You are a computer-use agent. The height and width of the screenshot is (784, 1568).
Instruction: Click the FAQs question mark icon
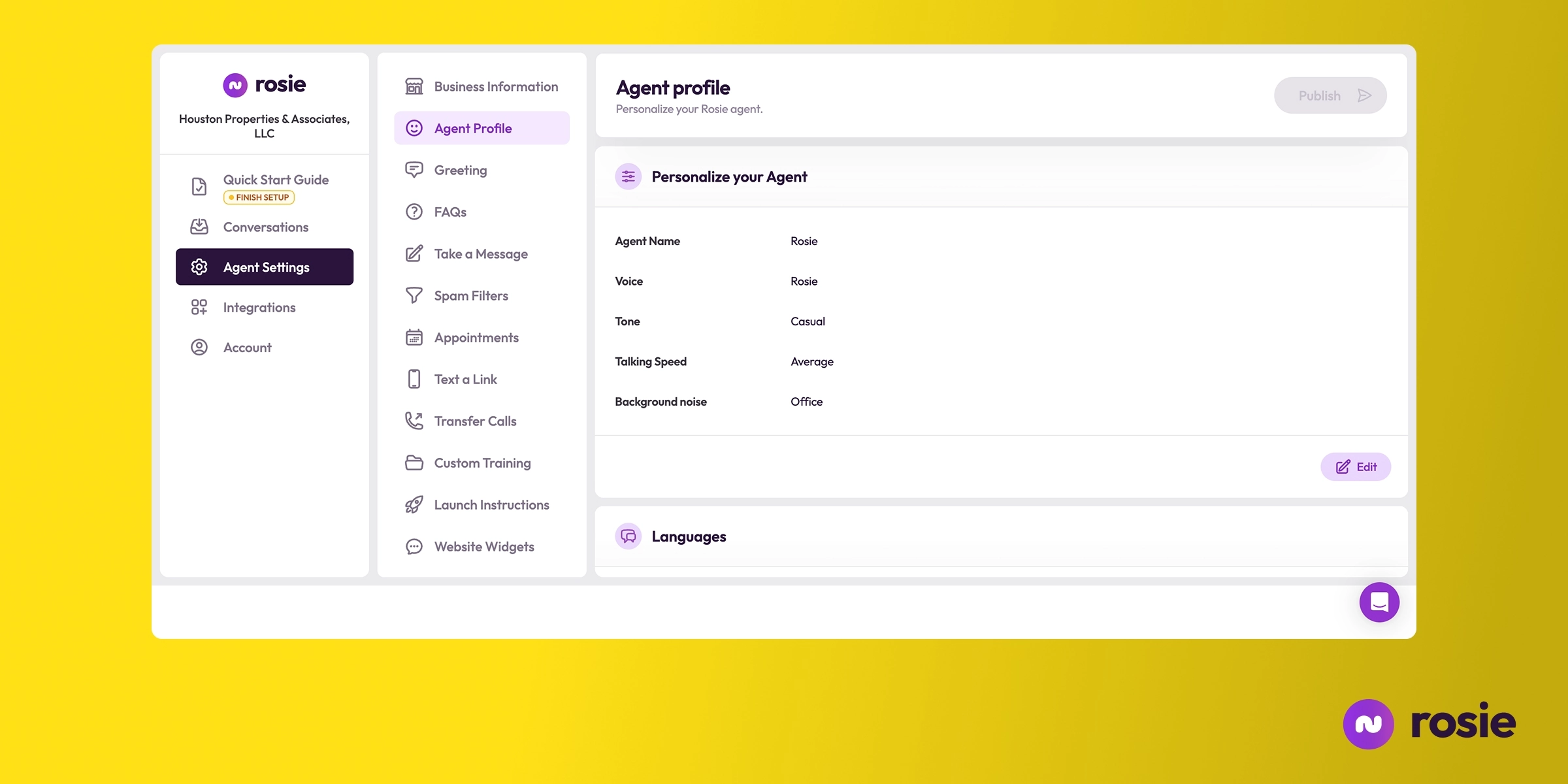(x=414, y=212)
